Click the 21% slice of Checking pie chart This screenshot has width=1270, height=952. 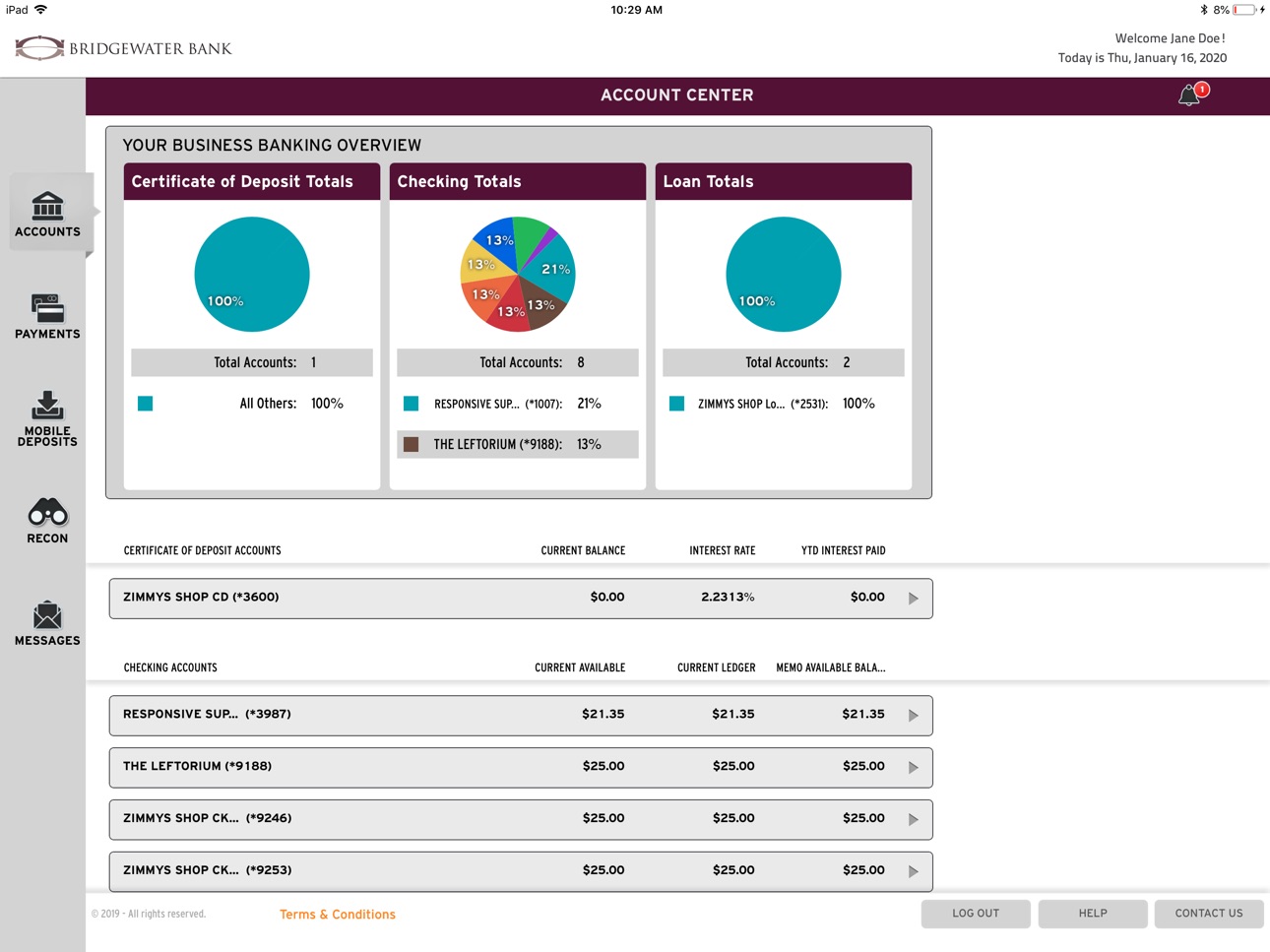[553, 268]
